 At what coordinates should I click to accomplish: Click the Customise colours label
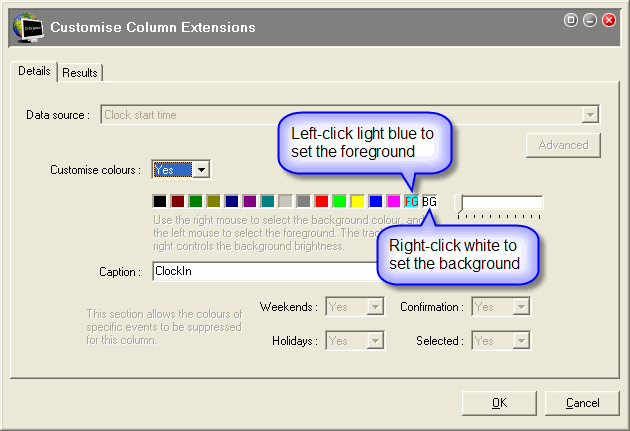[x=95, y=170]
